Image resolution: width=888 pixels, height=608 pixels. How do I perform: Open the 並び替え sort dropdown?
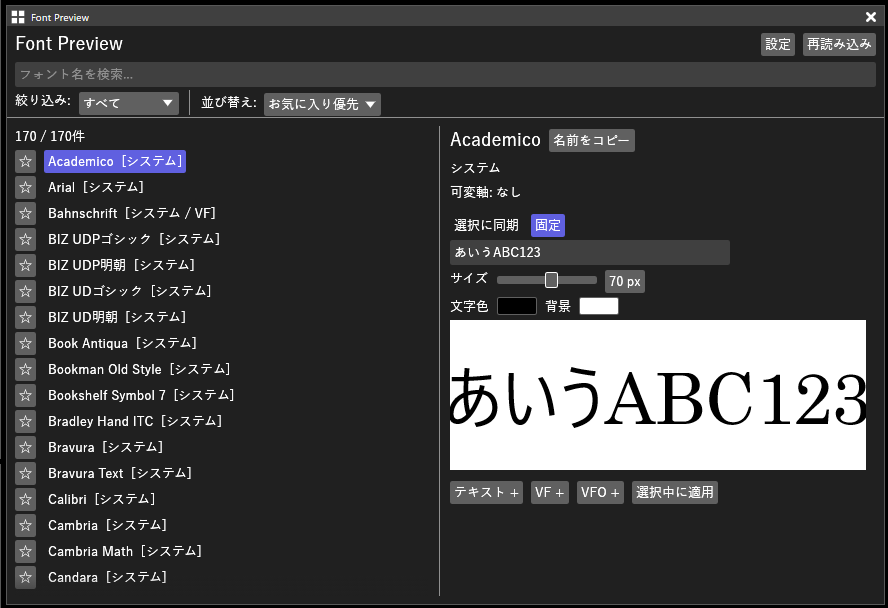[322, 104]
